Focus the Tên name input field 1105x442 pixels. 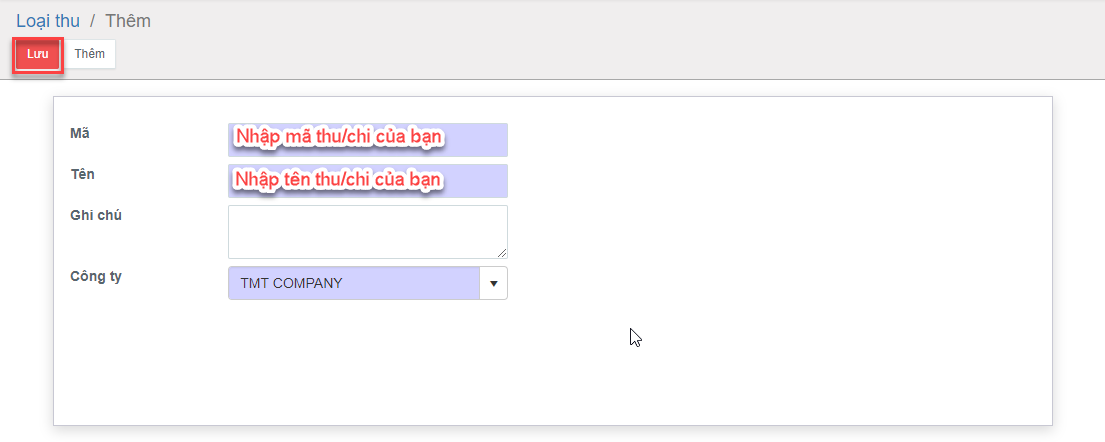point(368,180)
